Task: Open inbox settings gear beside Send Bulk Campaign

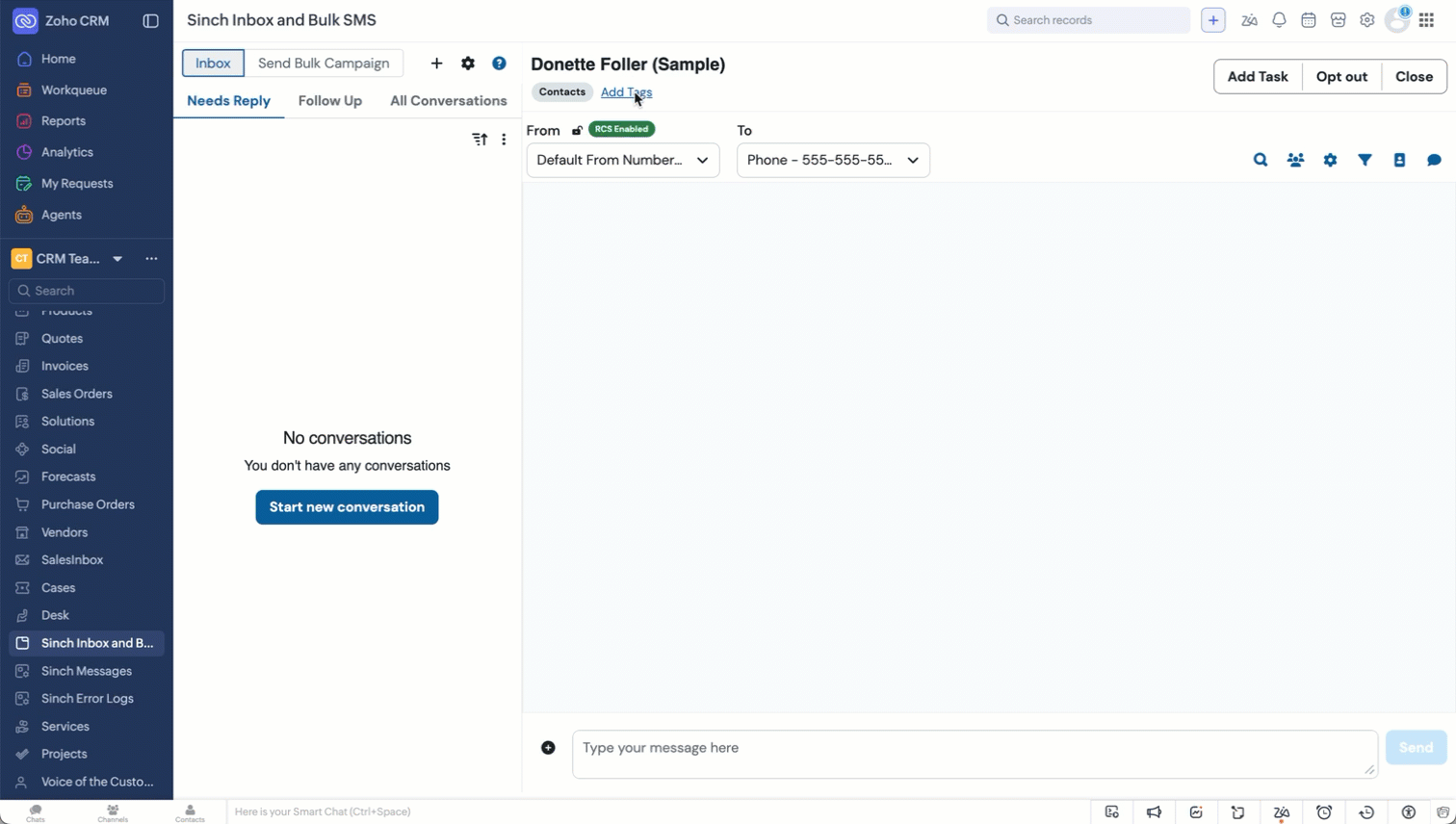Action: tap(468, 64)
